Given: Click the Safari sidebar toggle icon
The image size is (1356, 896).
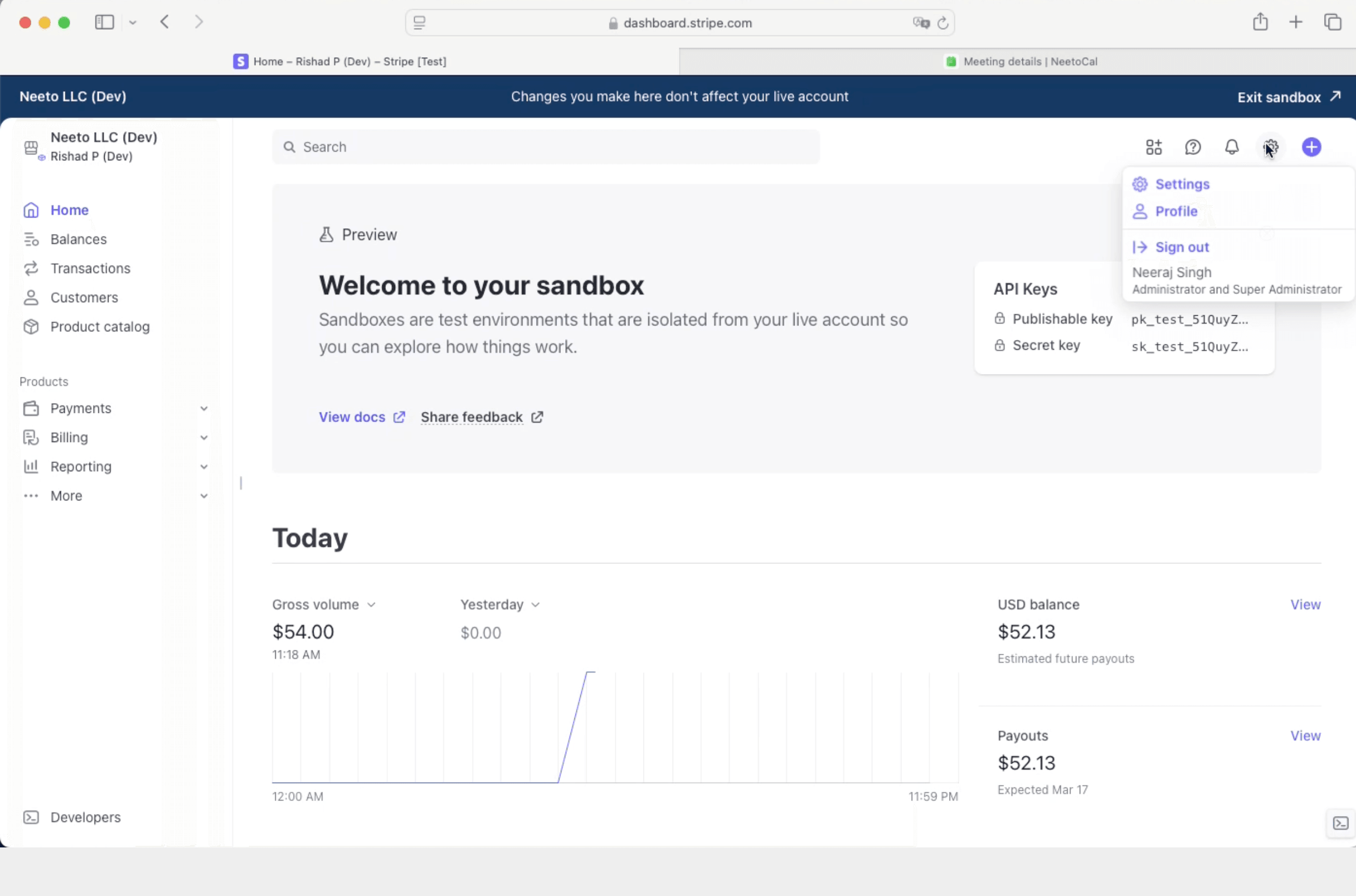Looking at the screenshot, I should coord(105,22).
